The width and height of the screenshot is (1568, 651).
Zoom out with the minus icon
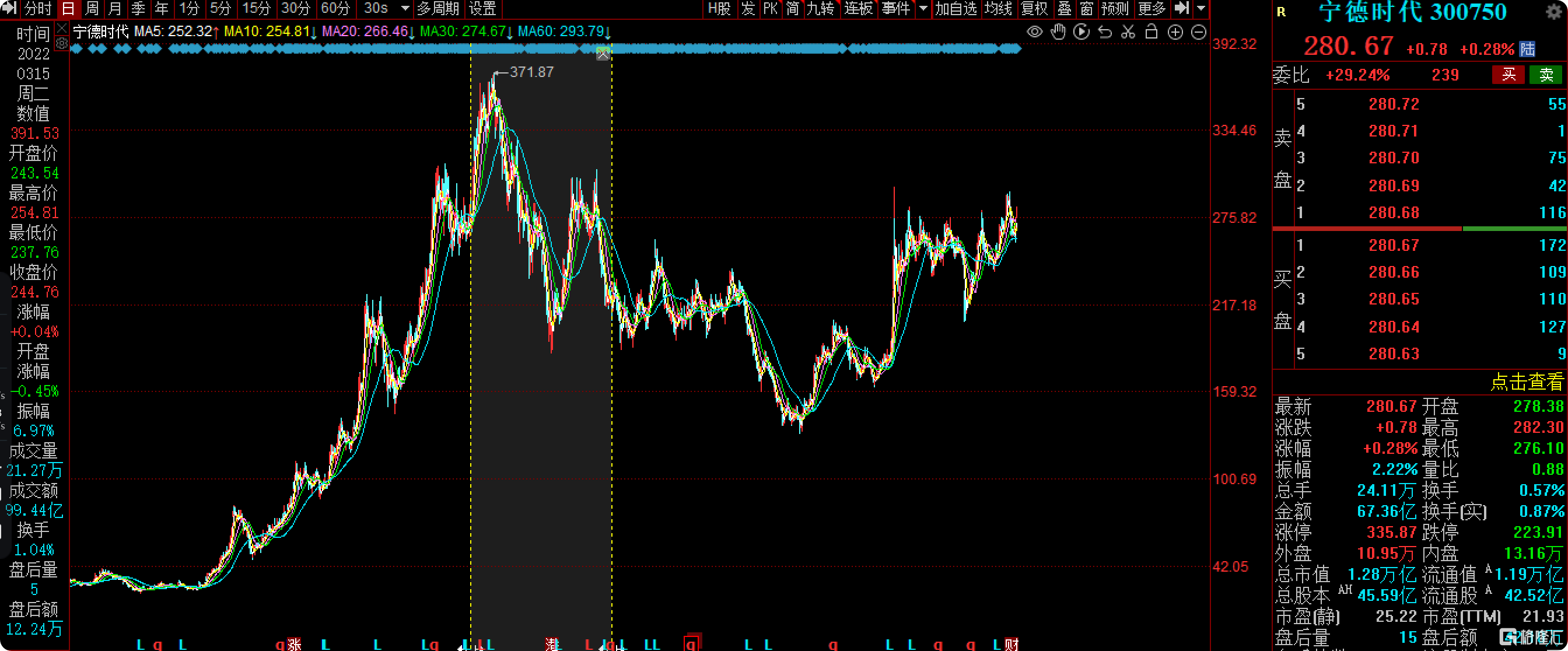coord(1199,32)
